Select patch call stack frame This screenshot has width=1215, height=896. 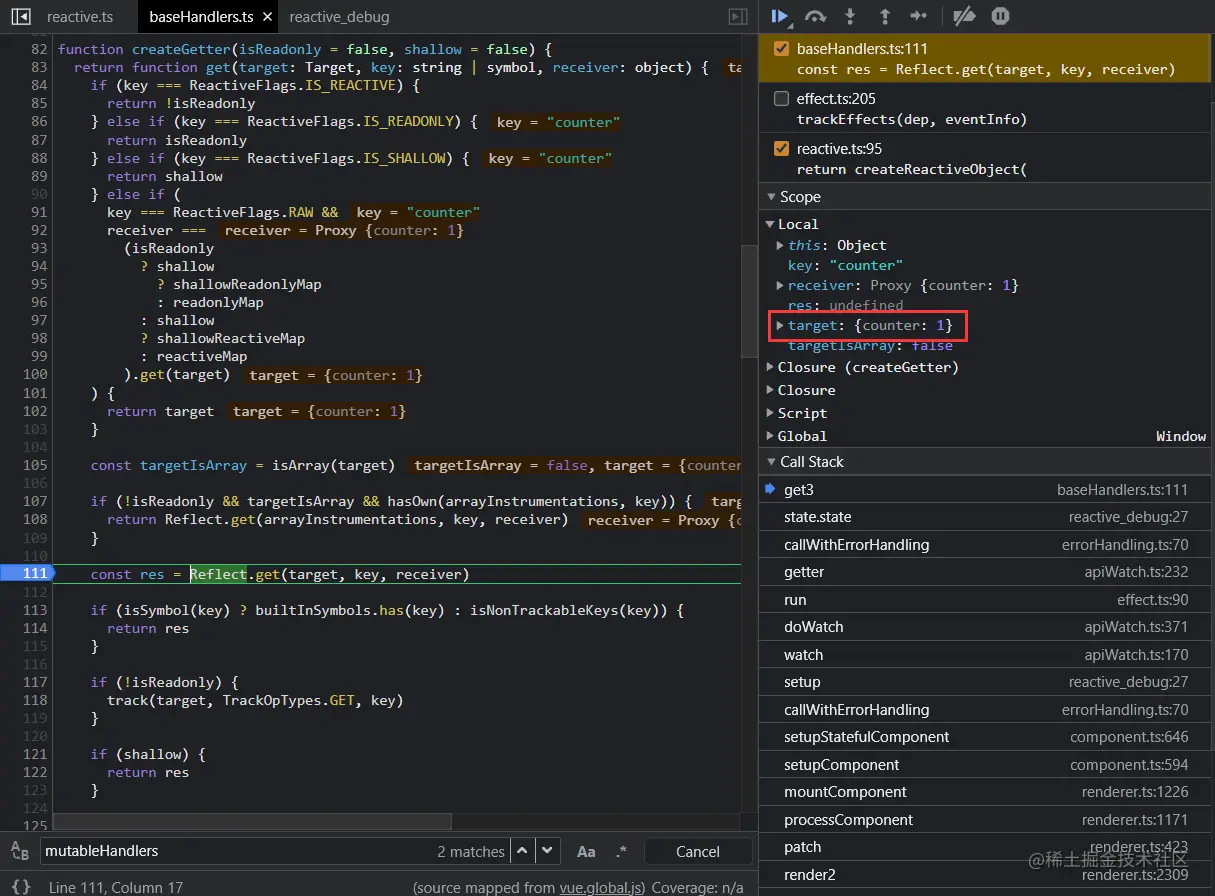986,847
